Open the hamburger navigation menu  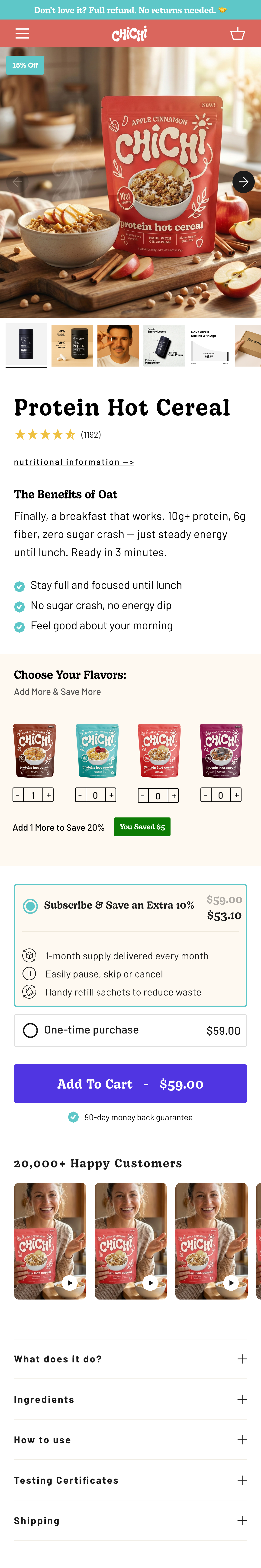(22, 33)
